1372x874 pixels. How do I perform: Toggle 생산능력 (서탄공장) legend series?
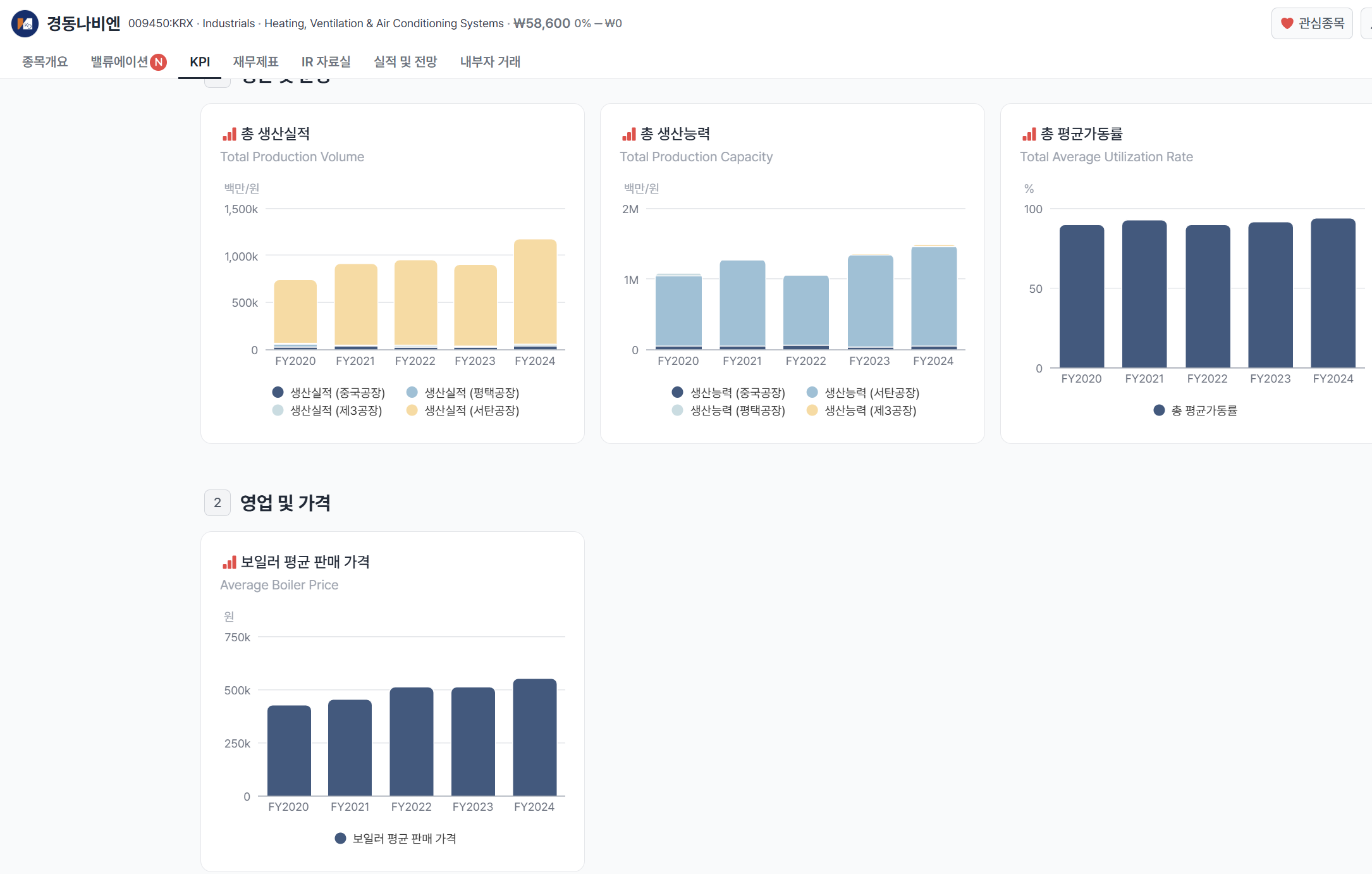click(863, 393)
